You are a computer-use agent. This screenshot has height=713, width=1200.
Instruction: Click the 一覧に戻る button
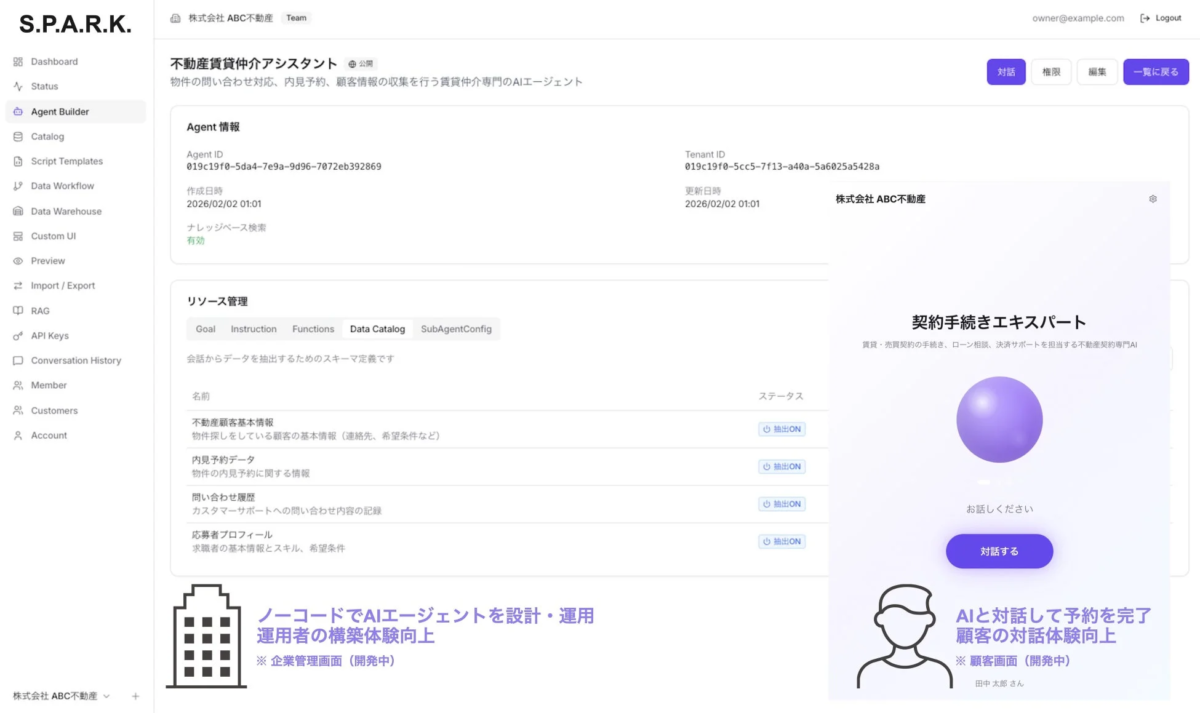[1156, 72]
